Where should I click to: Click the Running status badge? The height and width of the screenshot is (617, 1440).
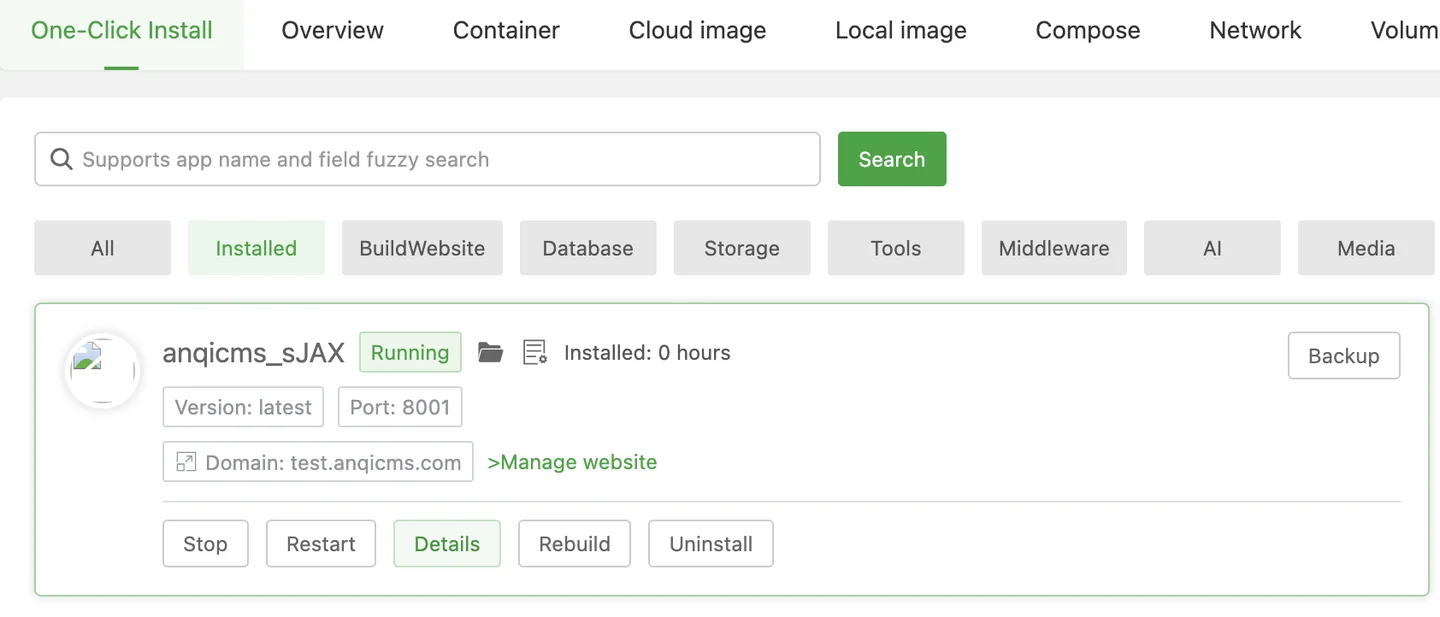(410, 352)
